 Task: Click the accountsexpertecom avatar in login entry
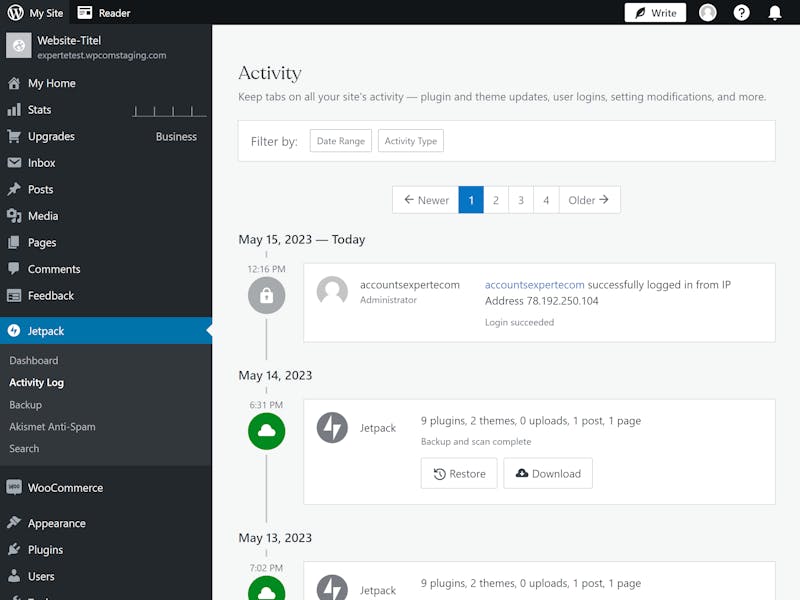332,292
